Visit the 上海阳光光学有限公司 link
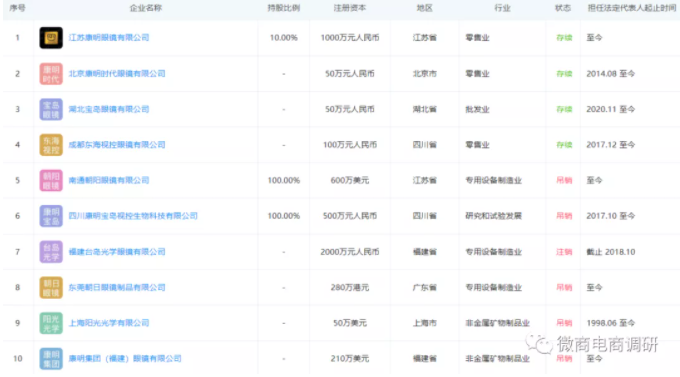The height and width of the screenshot is (377, 680). tap(109, 323)
